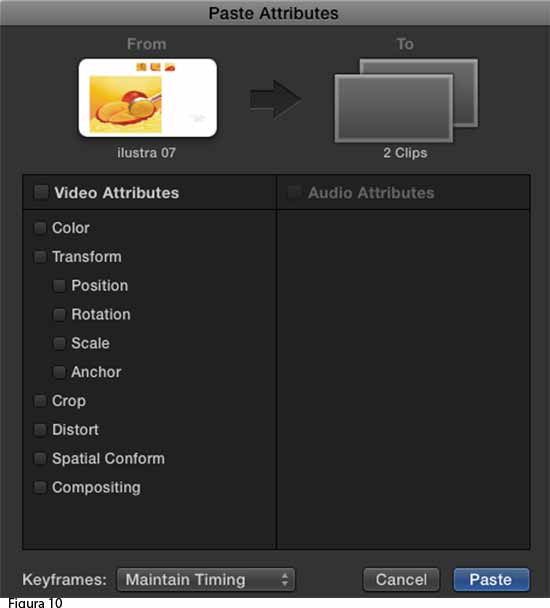Screen dimensions: 550x608
Task: Toggle the Anchor checkbox
Action: point(59,372)
